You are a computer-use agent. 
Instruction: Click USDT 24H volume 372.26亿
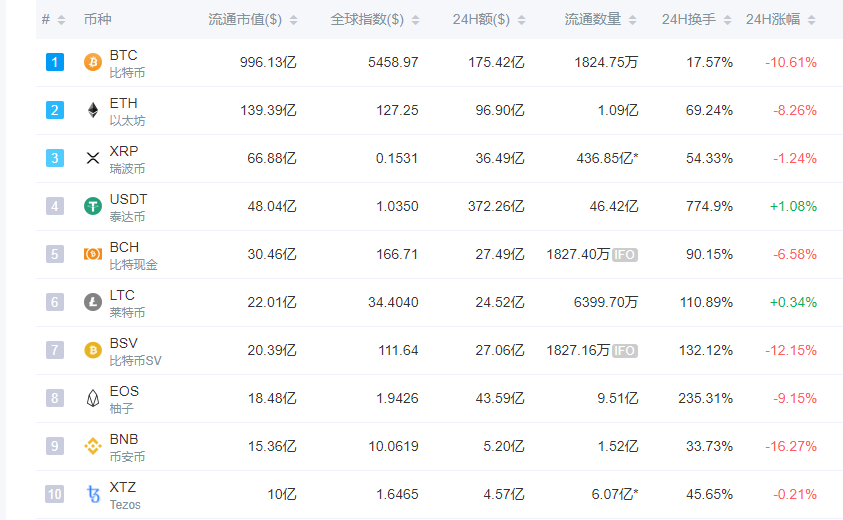point(496,206)
